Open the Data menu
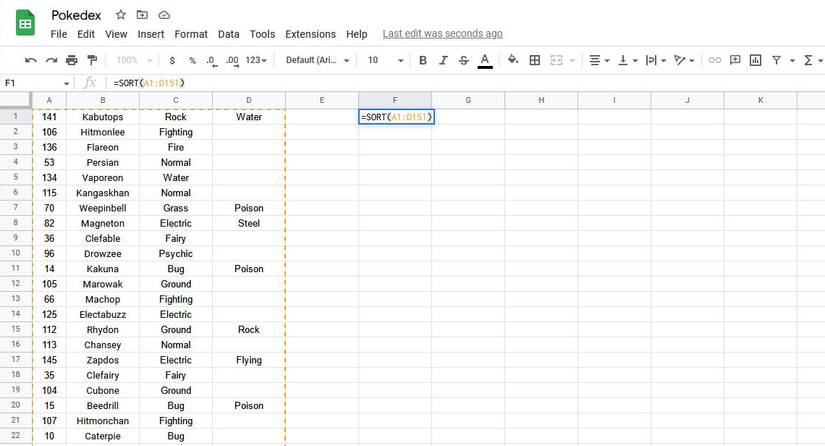The width and height of the screenshot is (825, 446). click(228, 34)
